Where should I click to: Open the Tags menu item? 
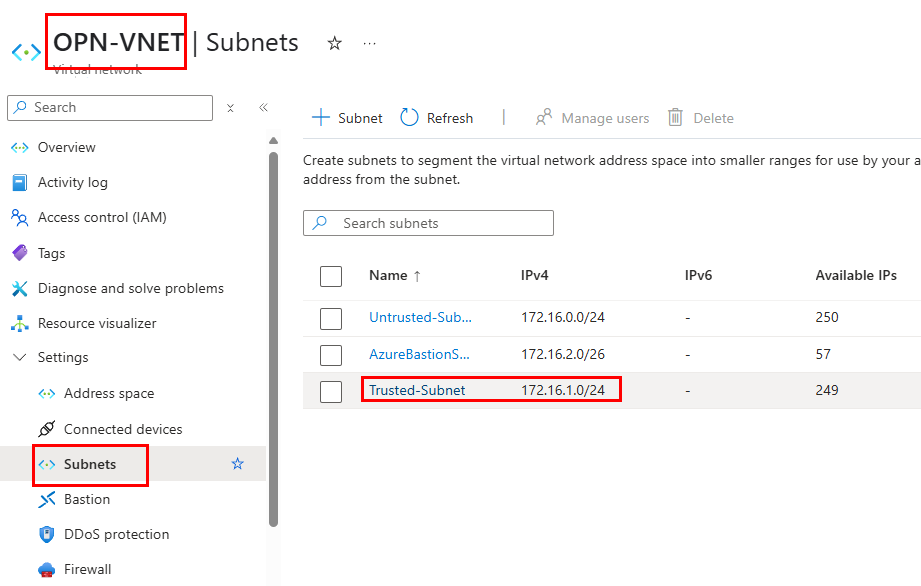click(x=51, y=253)
